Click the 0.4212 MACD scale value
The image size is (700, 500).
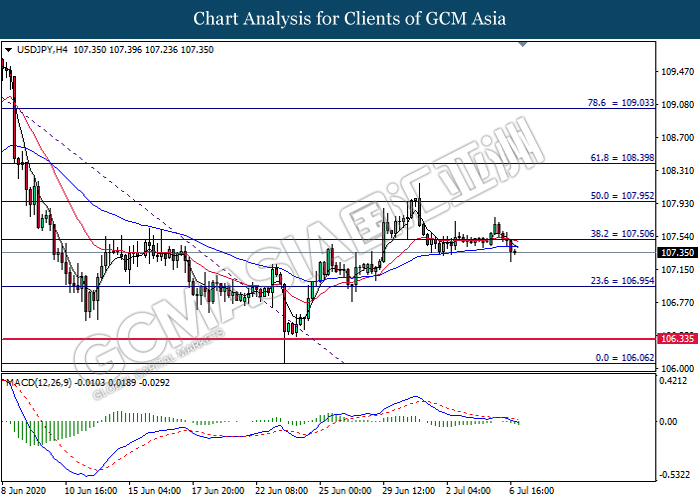pyautogui.click(x=674, y=381)
